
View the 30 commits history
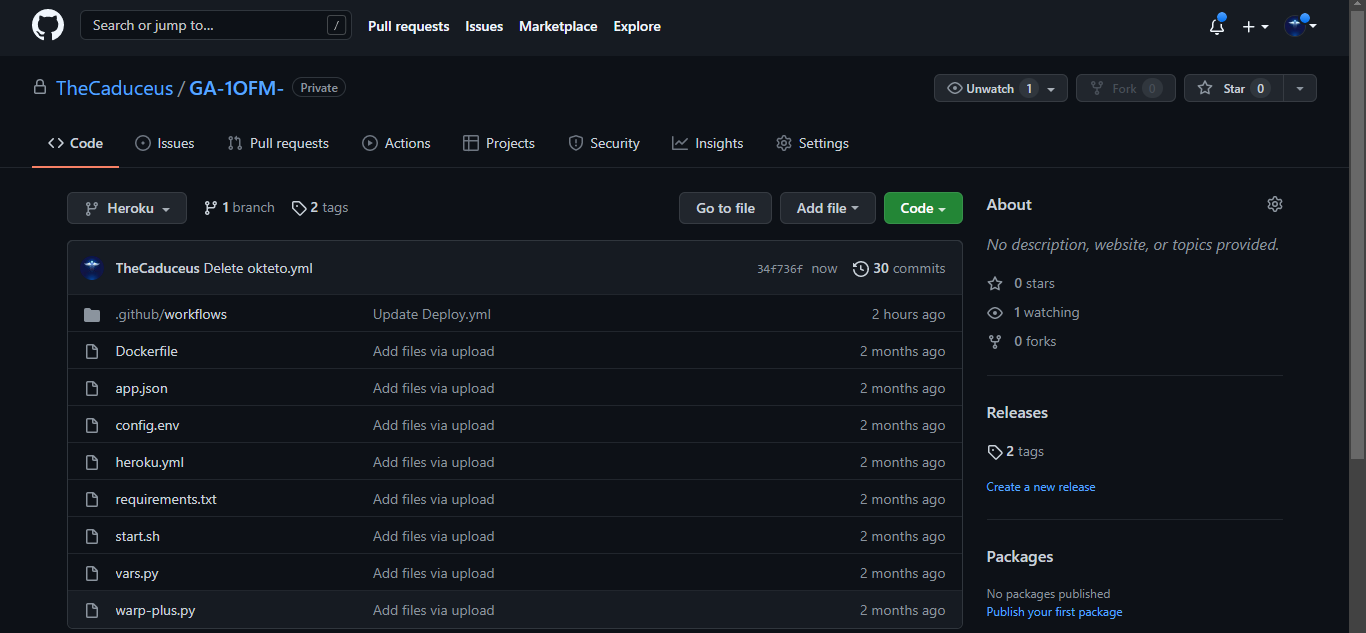899,268
